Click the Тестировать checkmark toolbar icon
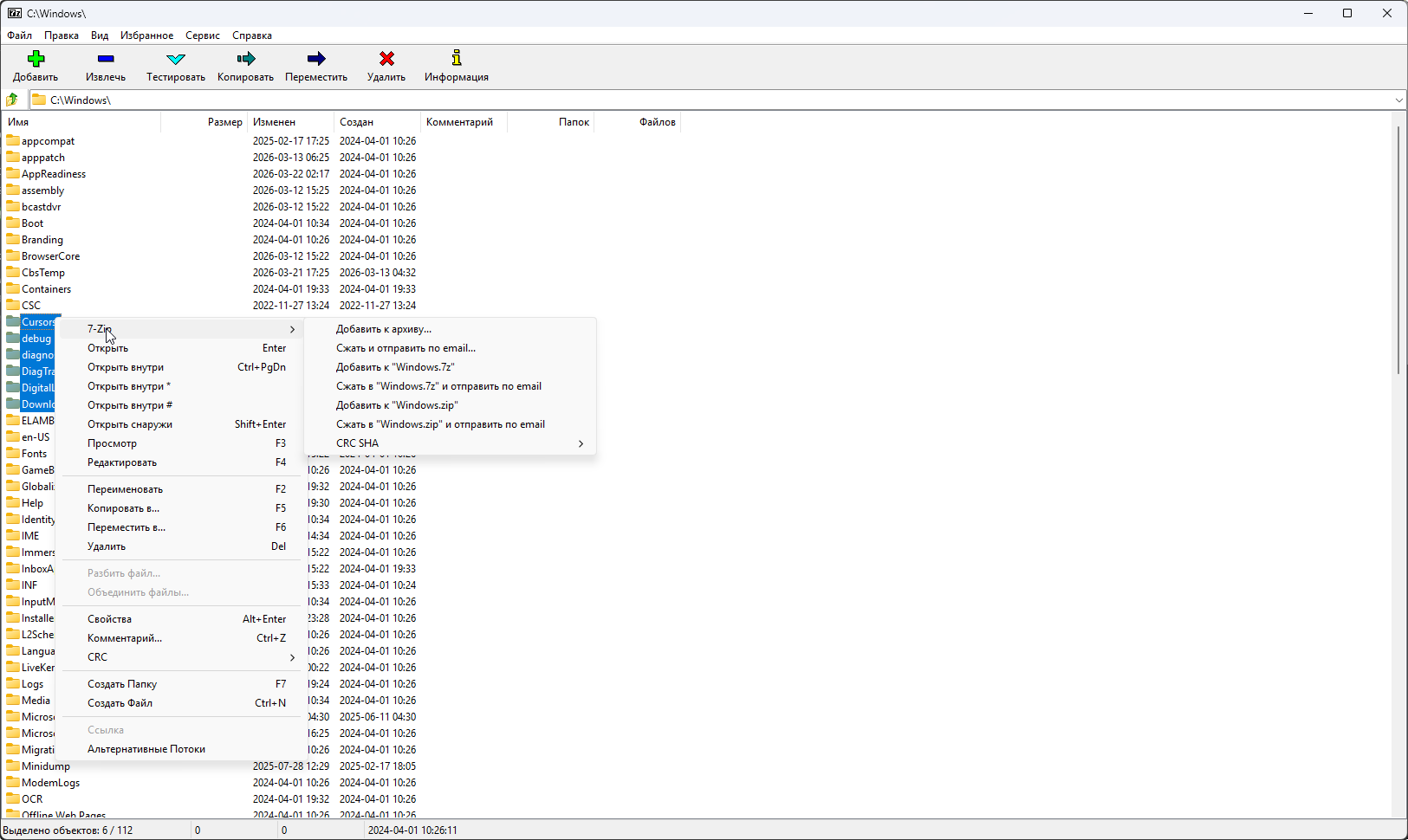This screenshot has width=1408, height=840. 176,59
